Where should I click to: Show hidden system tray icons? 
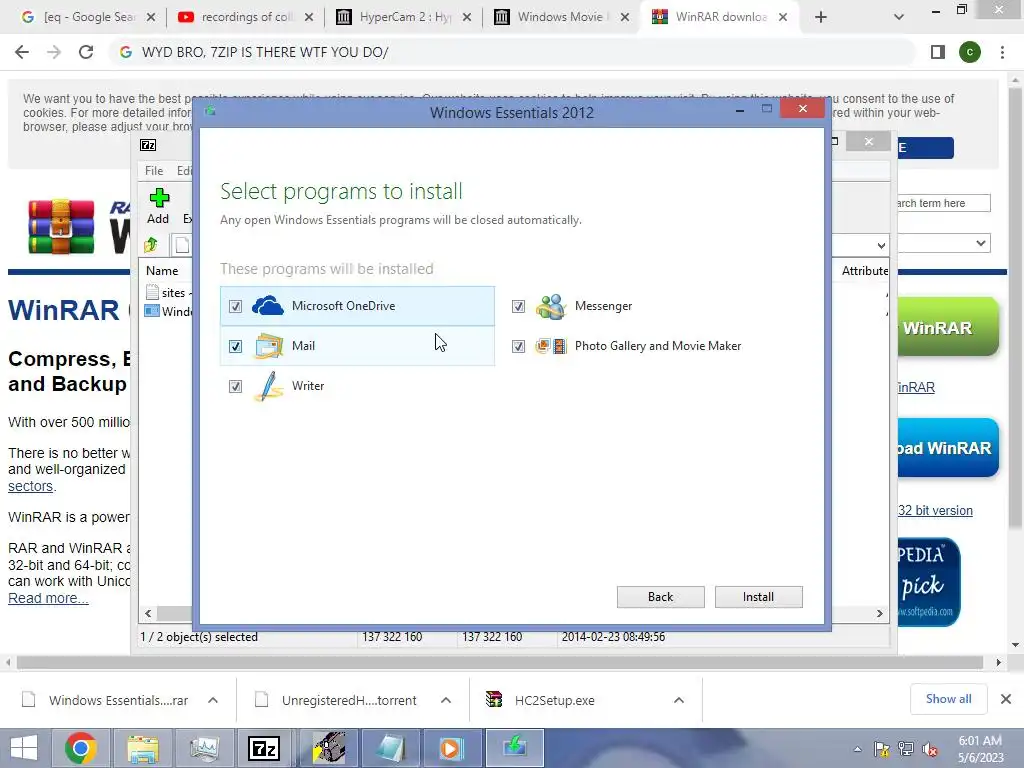point(857,750)
